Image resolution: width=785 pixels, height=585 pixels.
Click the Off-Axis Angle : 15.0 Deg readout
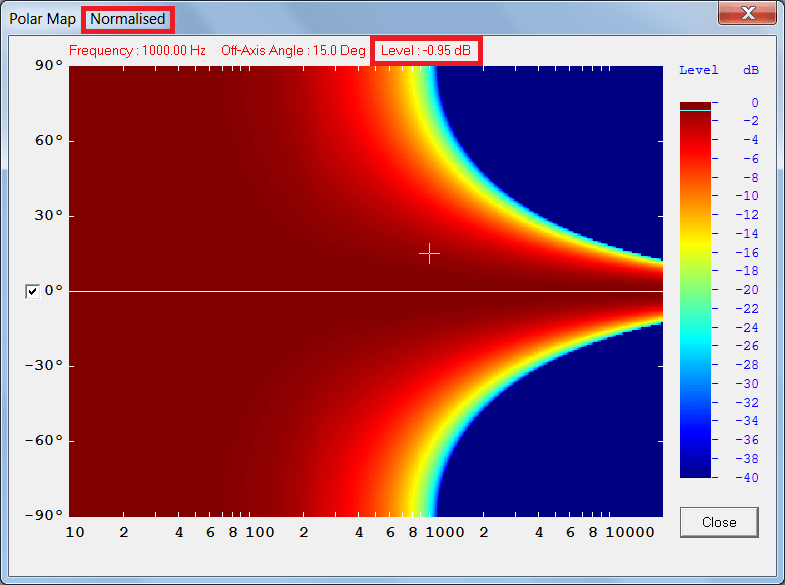293,51
